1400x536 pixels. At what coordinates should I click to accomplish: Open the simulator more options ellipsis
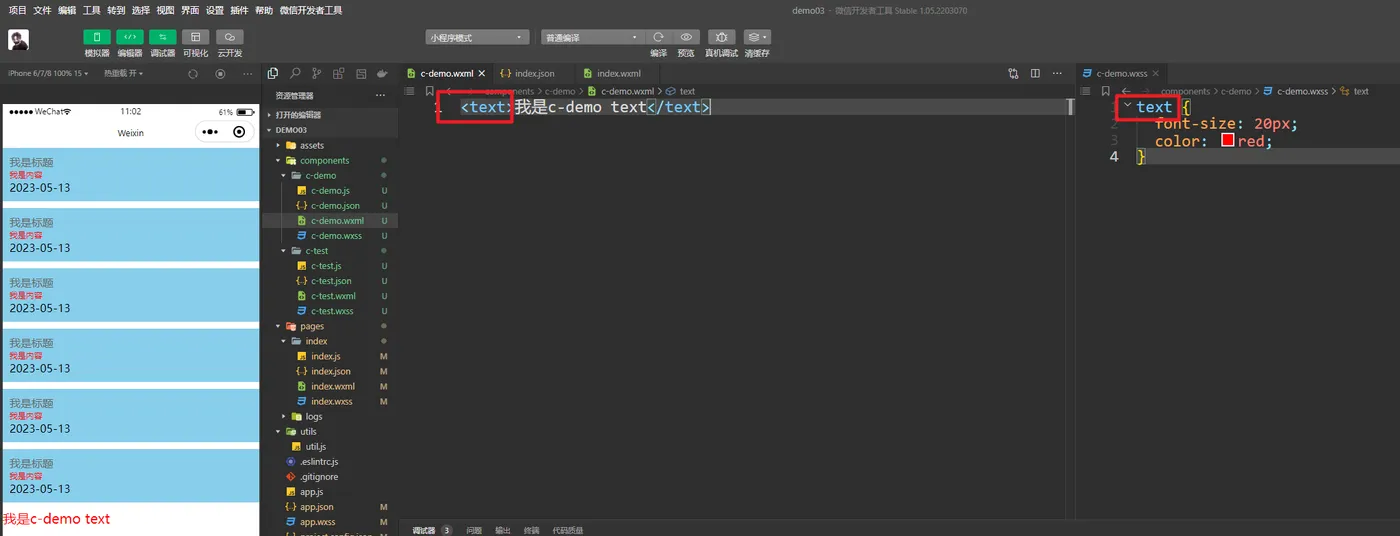click(x=248, y=73)
